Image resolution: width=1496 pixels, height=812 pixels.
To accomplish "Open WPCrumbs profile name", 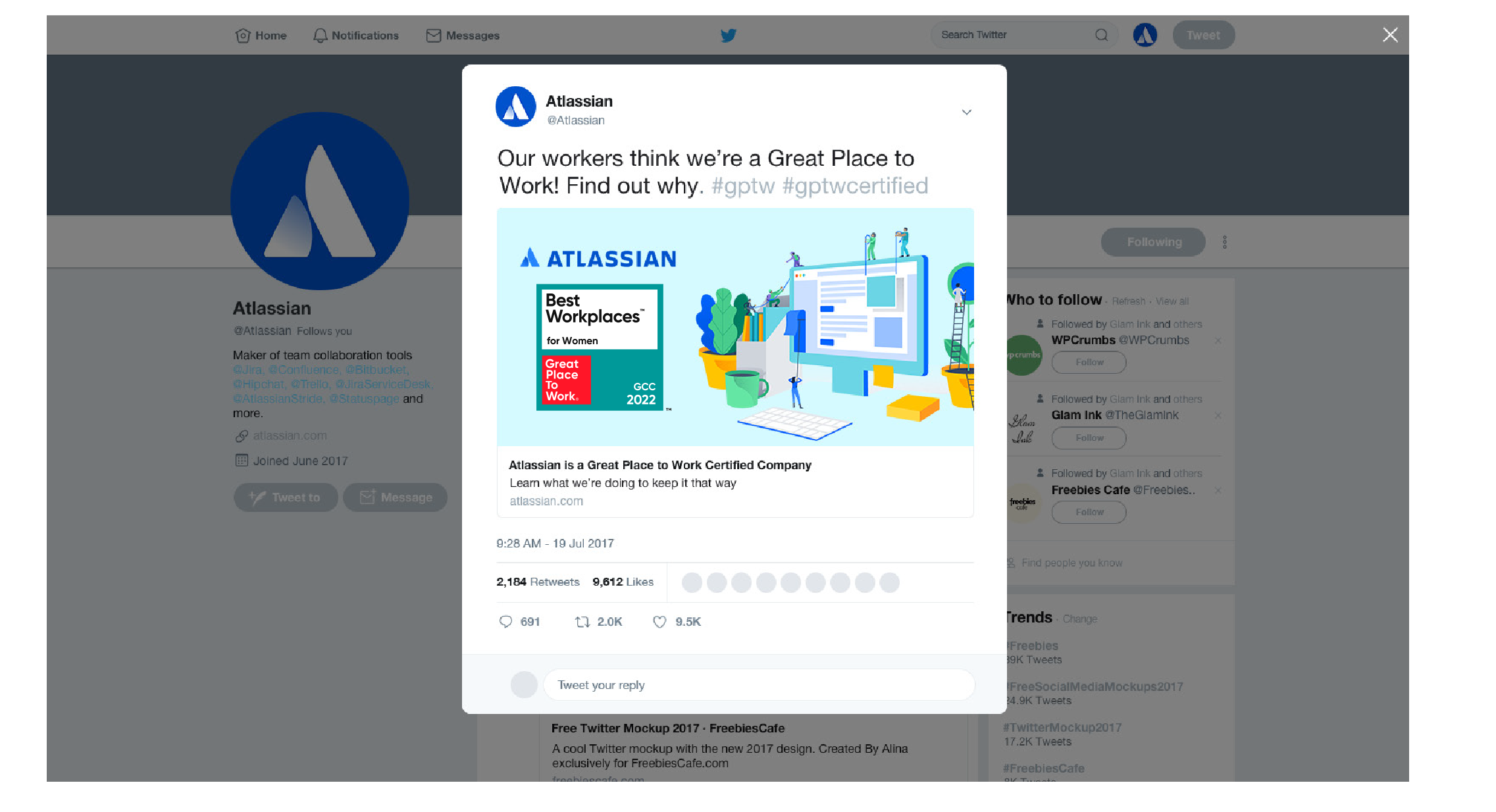I will click(x=1083, y=340).
